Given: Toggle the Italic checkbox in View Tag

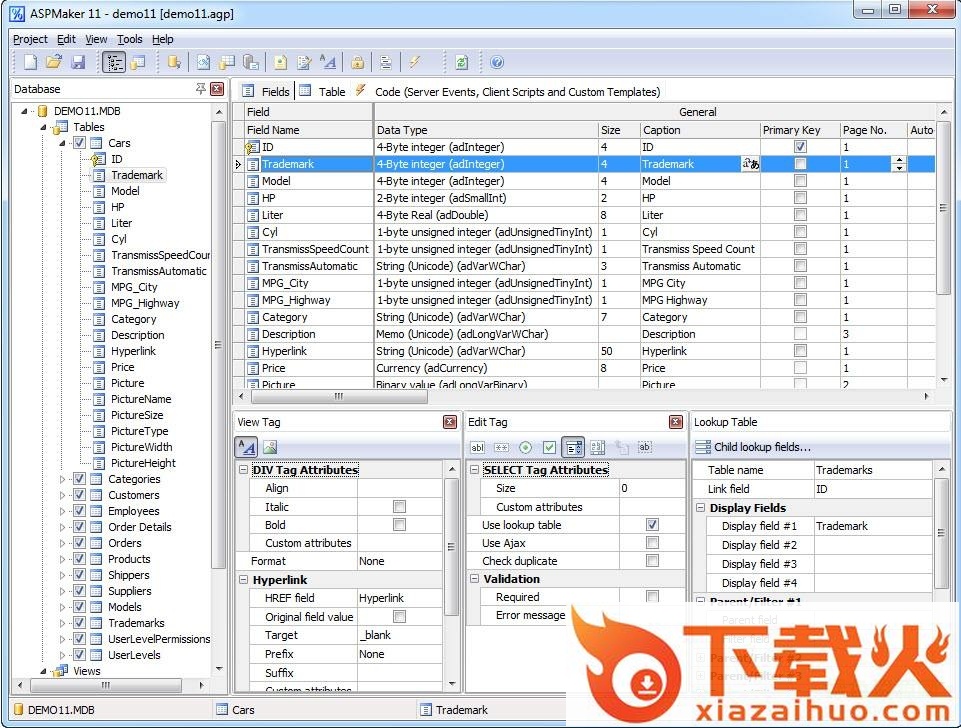Looking at the screenshot, I should tap(399, 507).
